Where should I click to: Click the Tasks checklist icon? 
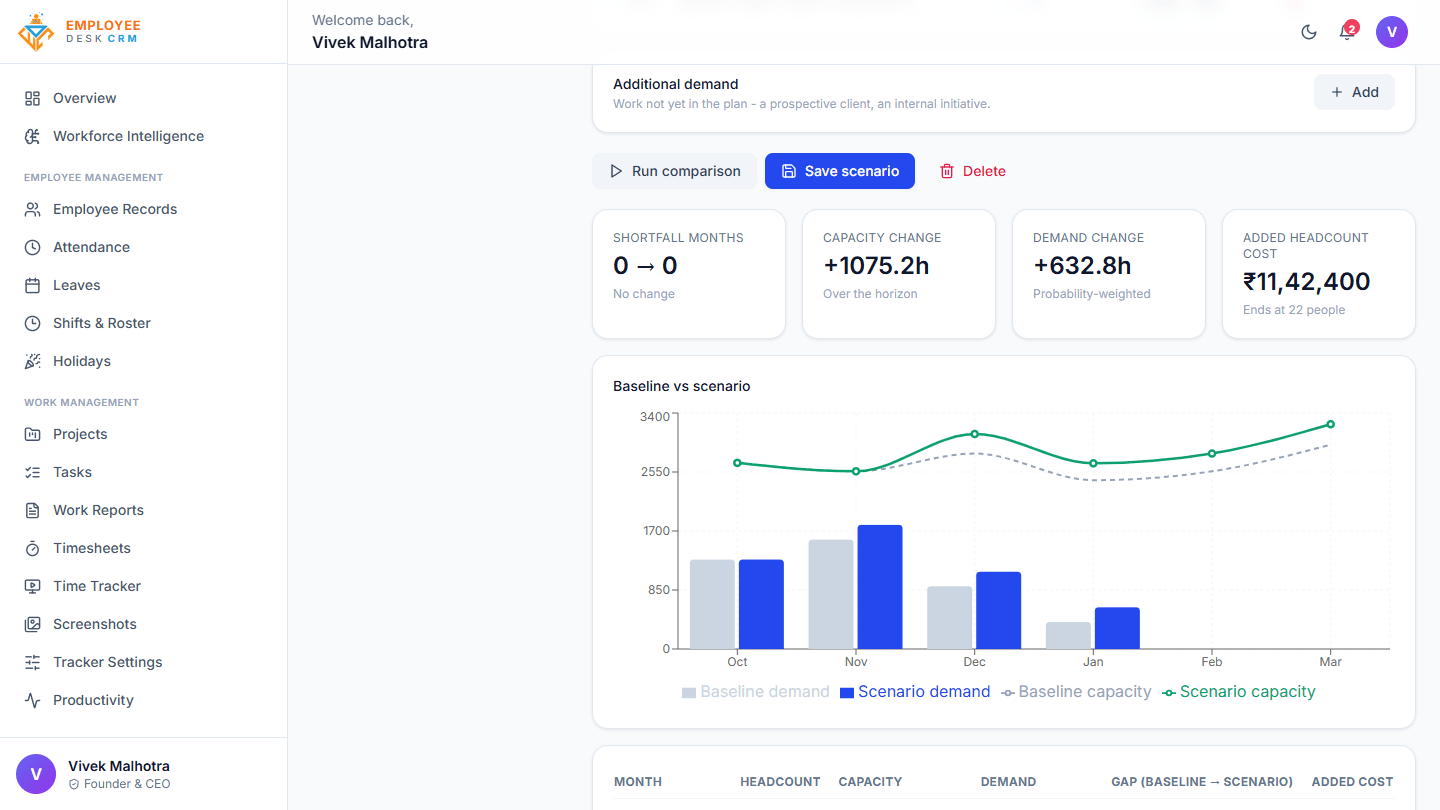33,472
